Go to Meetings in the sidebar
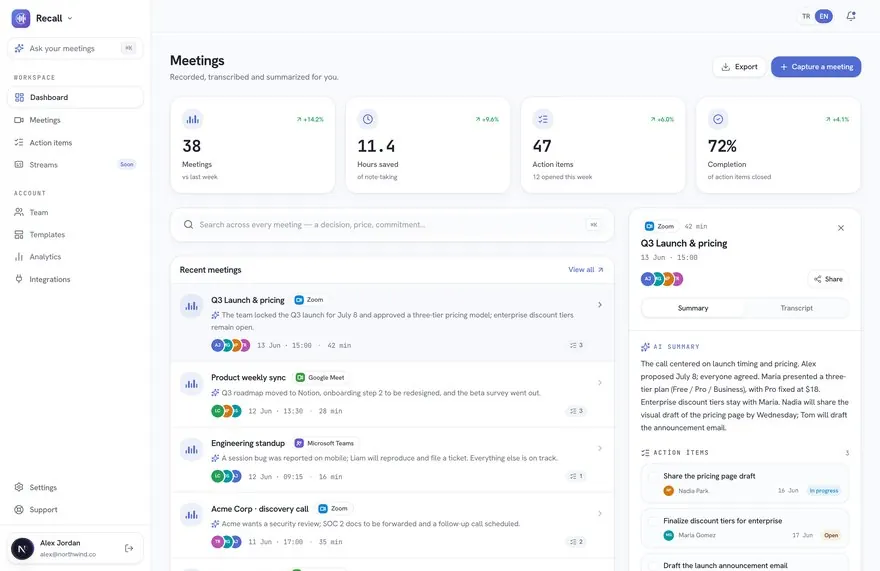Image resolution: width=880 pixels, height=571 pixels. coord(75,120)
